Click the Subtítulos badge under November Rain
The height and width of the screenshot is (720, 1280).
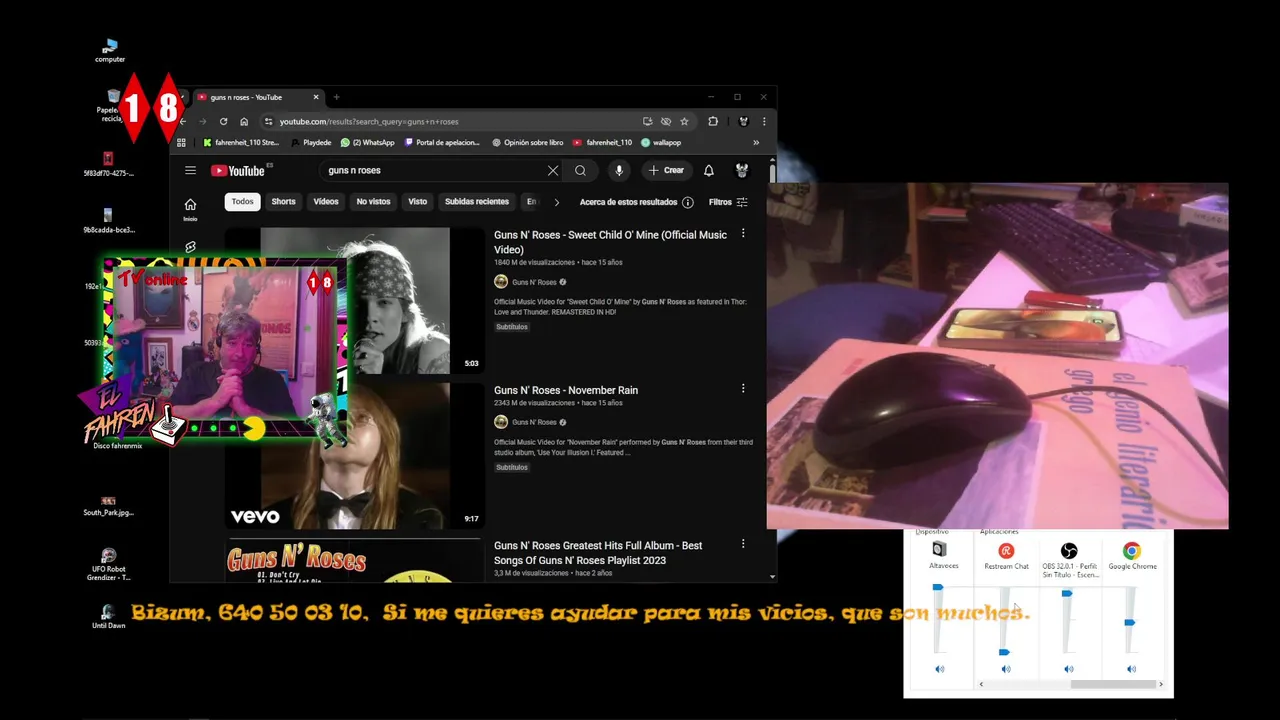512,467
